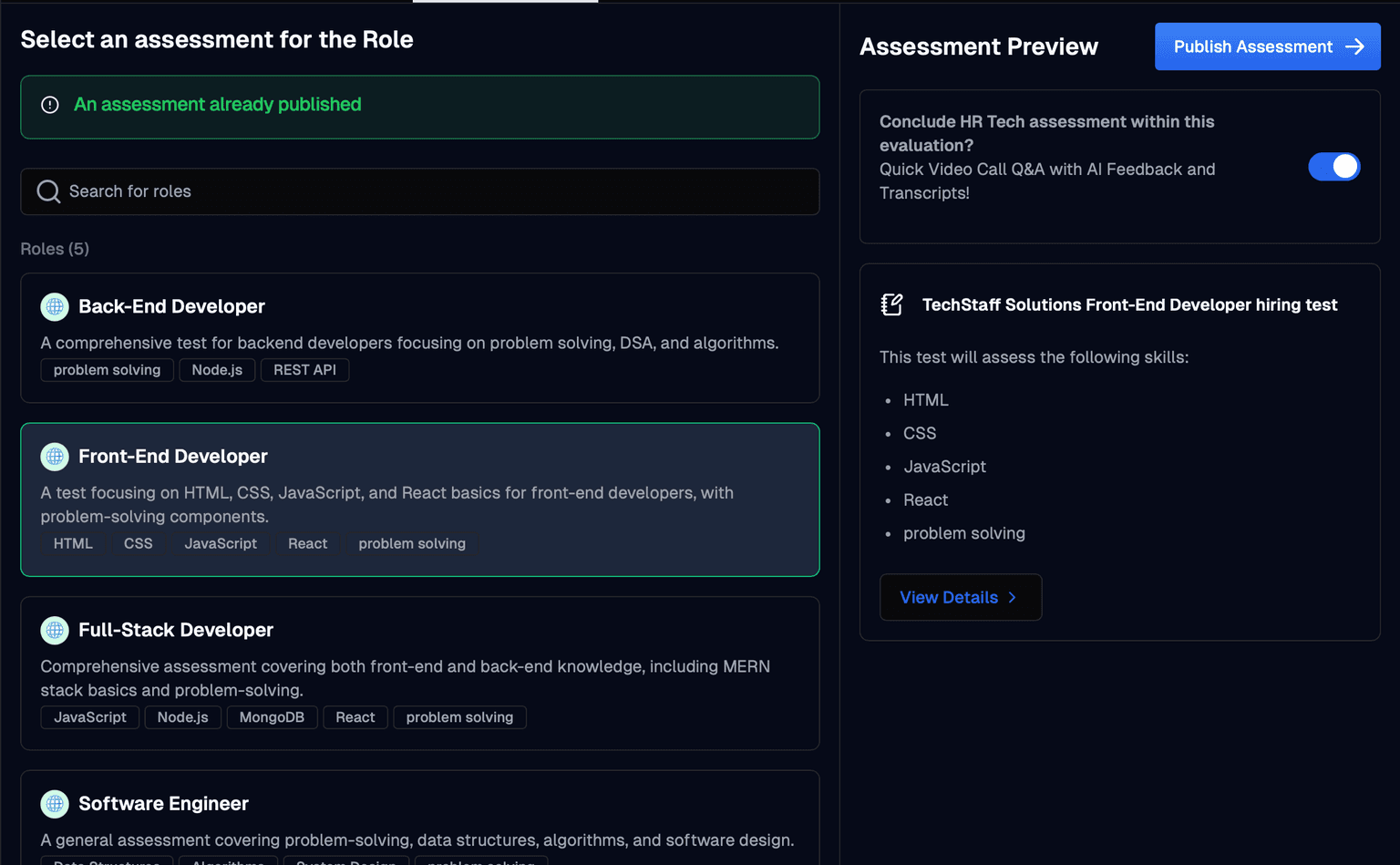The image size is (1400, 865).
Task: Select the Front-End Developer role title
Action: [x=173, y=456]
